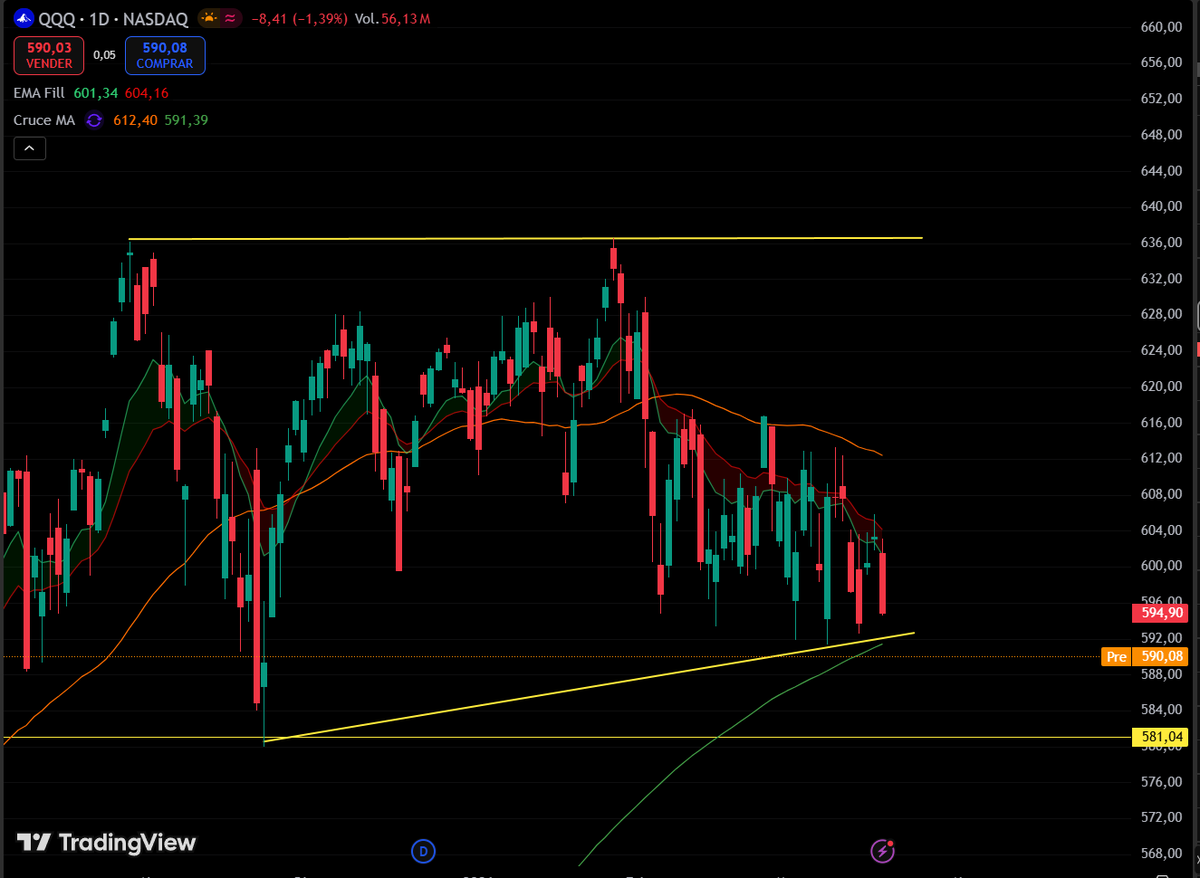Viewport: 1200px width, 878px height.
Task: Click the pink approximate-data indicator icon
Action: coord(230,18)
